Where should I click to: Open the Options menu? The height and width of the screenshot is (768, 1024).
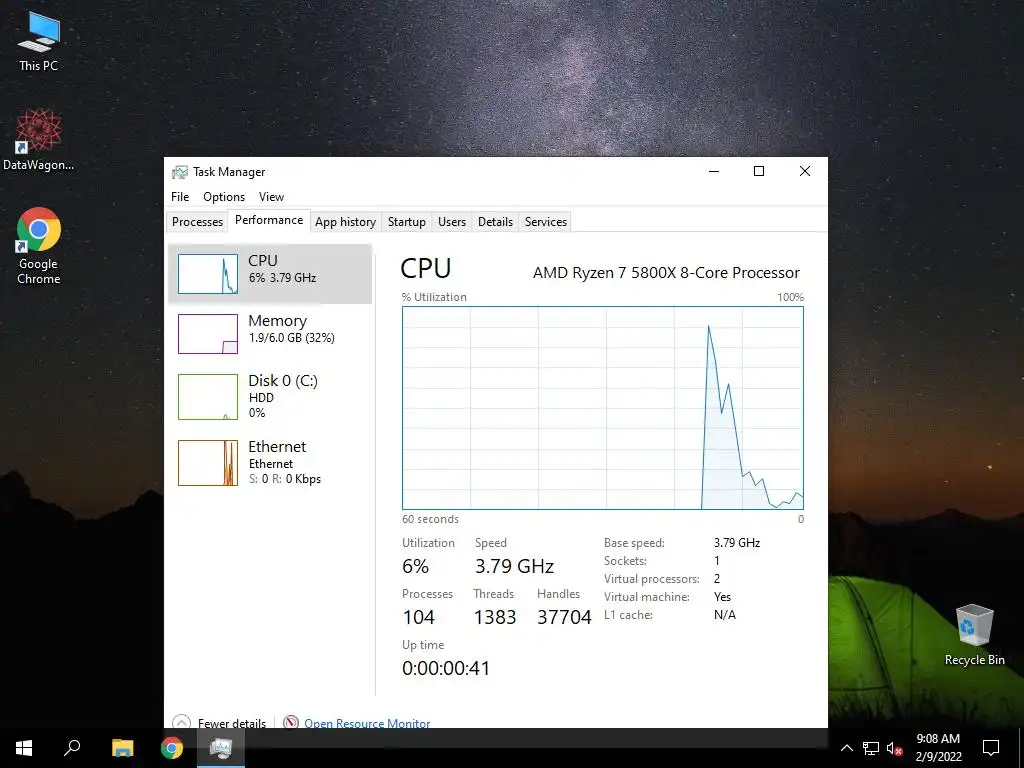click(x=224, y=197)
